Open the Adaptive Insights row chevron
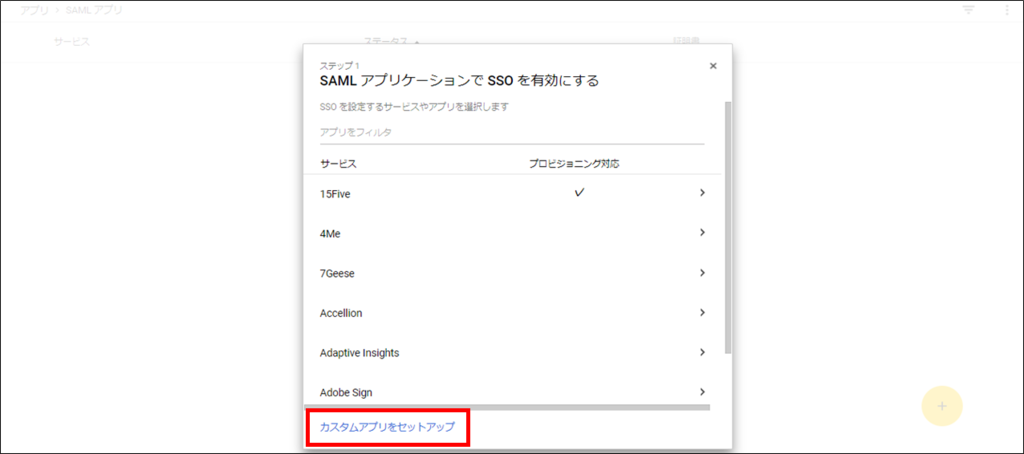The width and height of the screenshot is (1024, 454). (702, 352)
